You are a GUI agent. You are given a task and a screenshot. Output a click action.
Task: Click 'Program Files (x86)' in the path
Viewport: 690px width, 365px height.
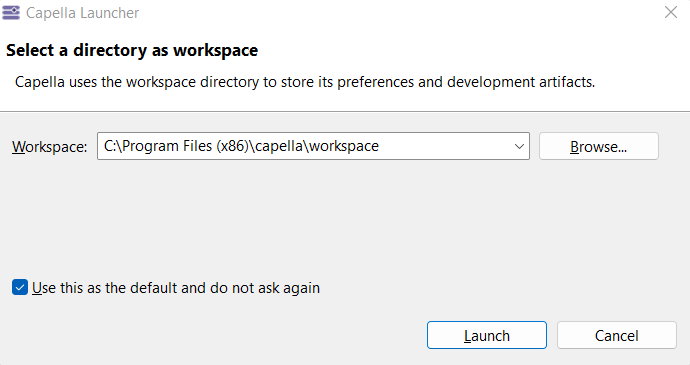click(x=185, y=146)
